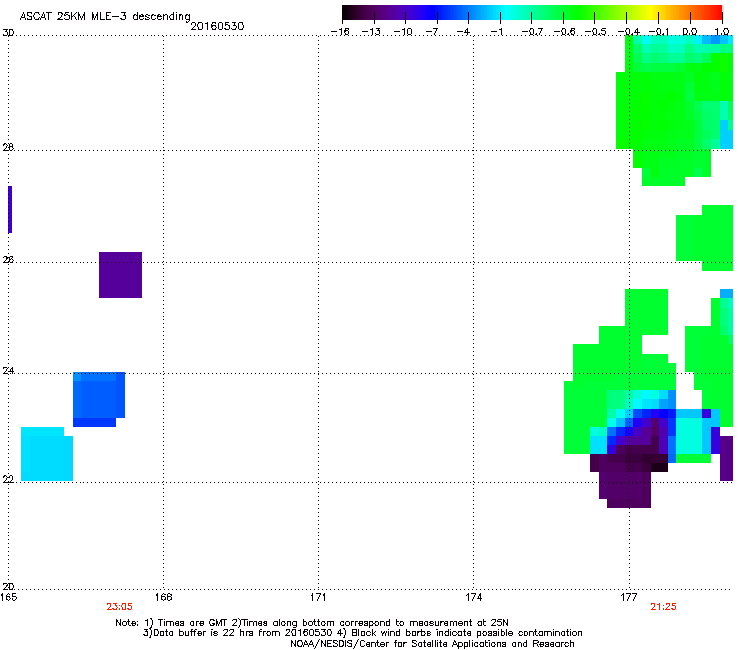
Task: Click the 1.0 tick label on the color bar
Action: (x=722, y=32)
